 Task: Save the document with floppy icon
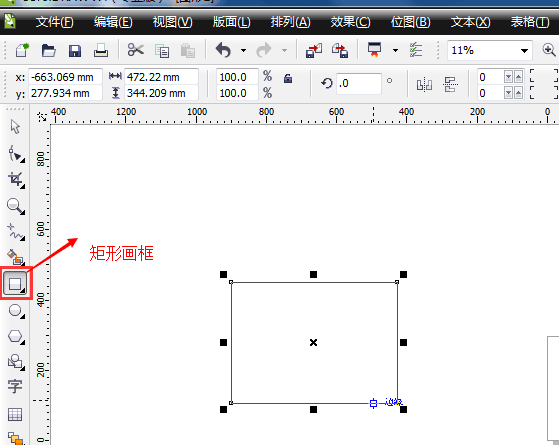[75, 51]
